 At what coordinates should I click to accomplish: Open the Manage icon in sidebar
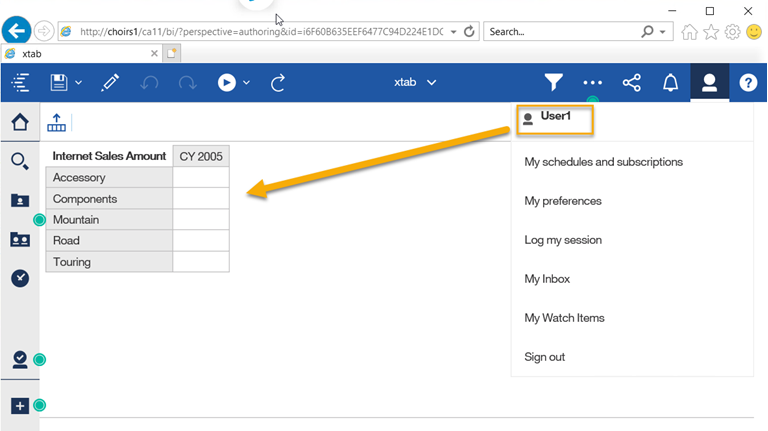(20, 359)
